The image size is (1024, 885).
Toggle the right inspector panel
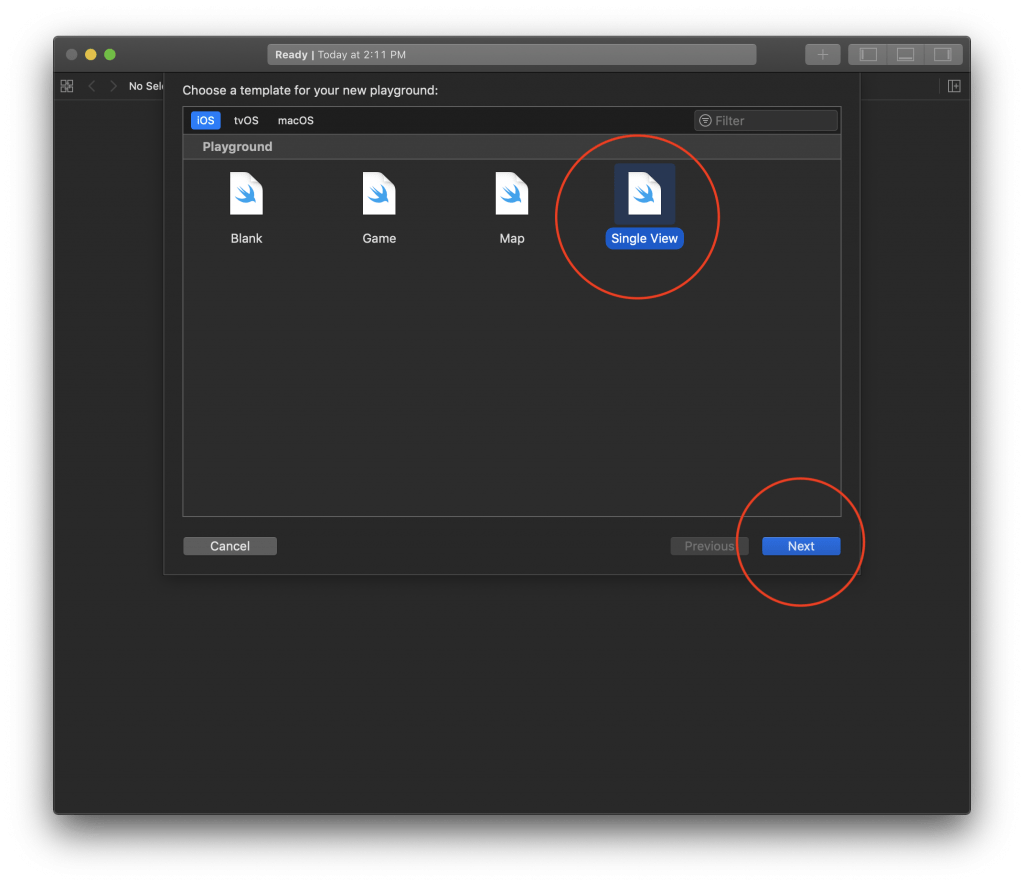point(942,55)
